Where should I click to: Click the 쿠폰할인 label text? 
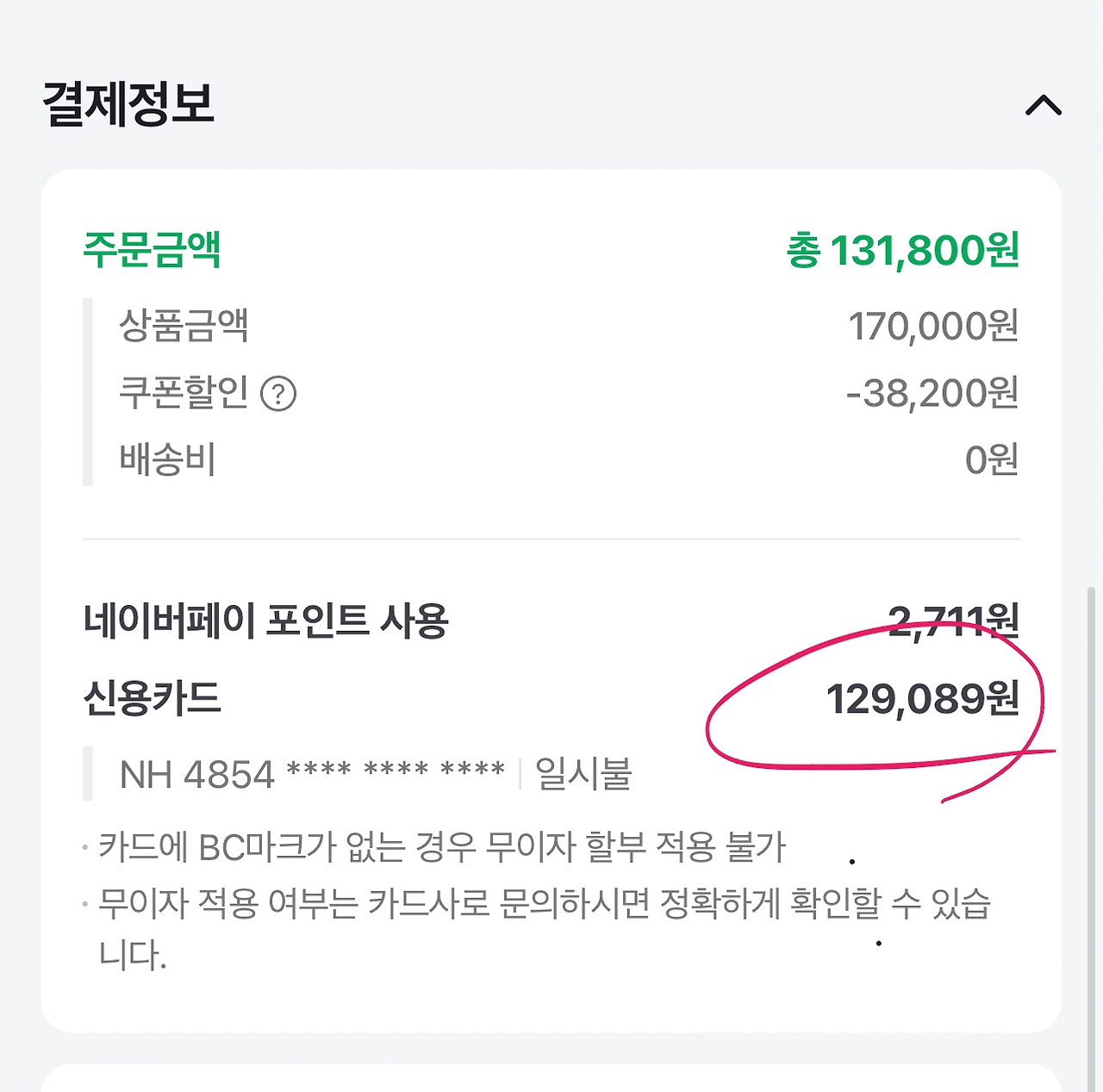tap(184, 393)
